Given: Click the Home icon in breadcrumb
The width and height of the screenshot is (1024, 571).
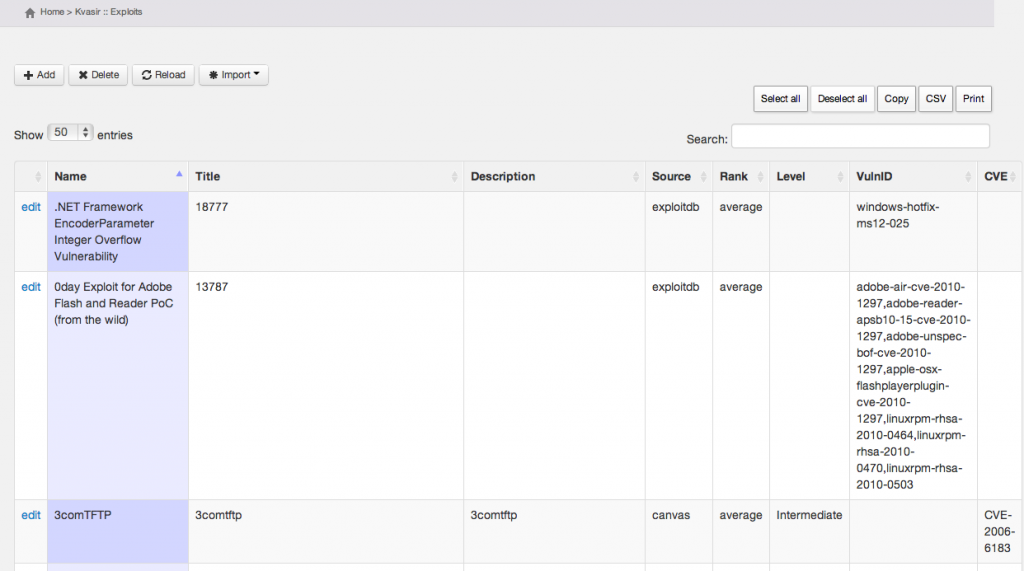Looking at the screenshot, I should 30,12.
